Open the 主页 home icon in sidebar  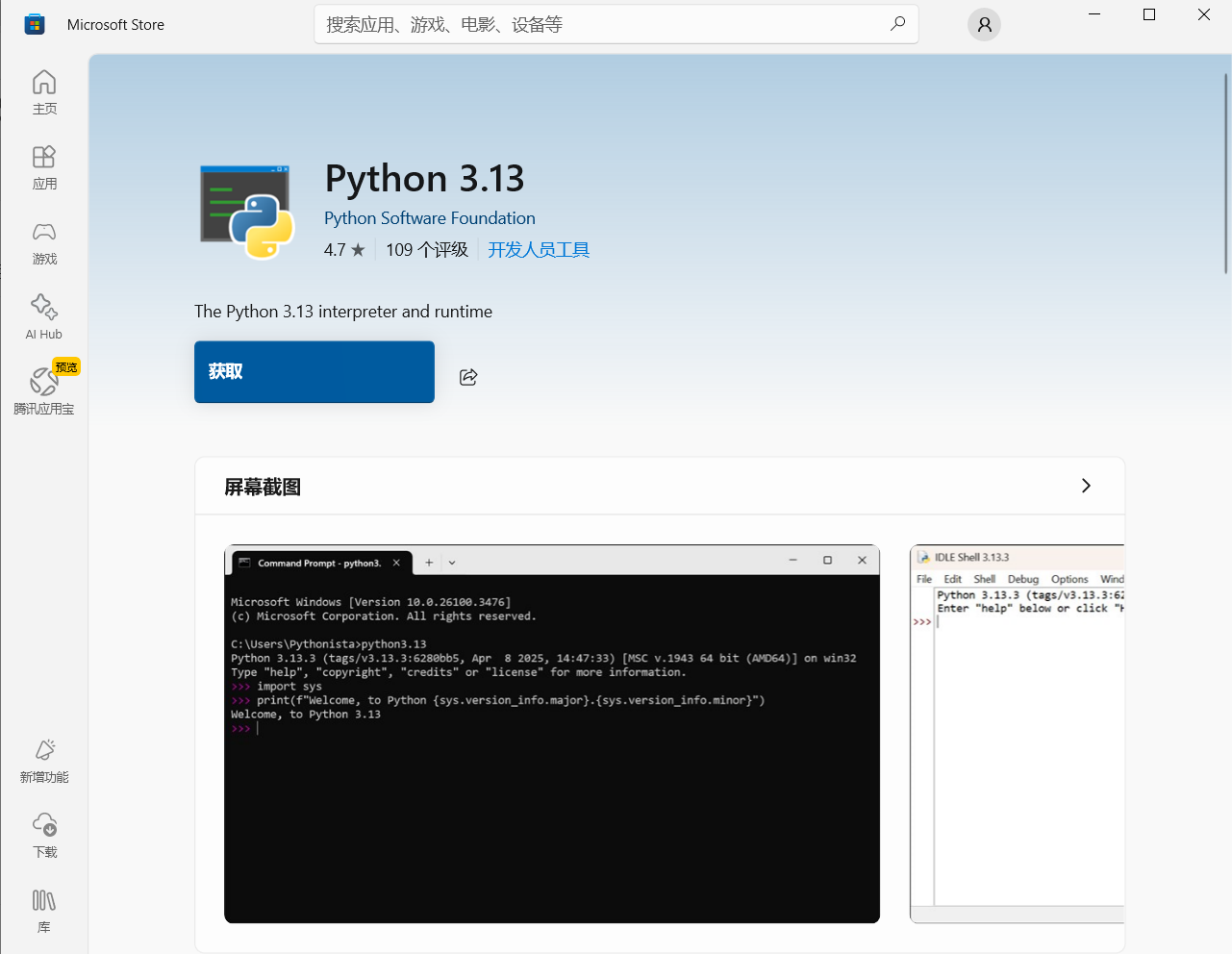[44, 91]
